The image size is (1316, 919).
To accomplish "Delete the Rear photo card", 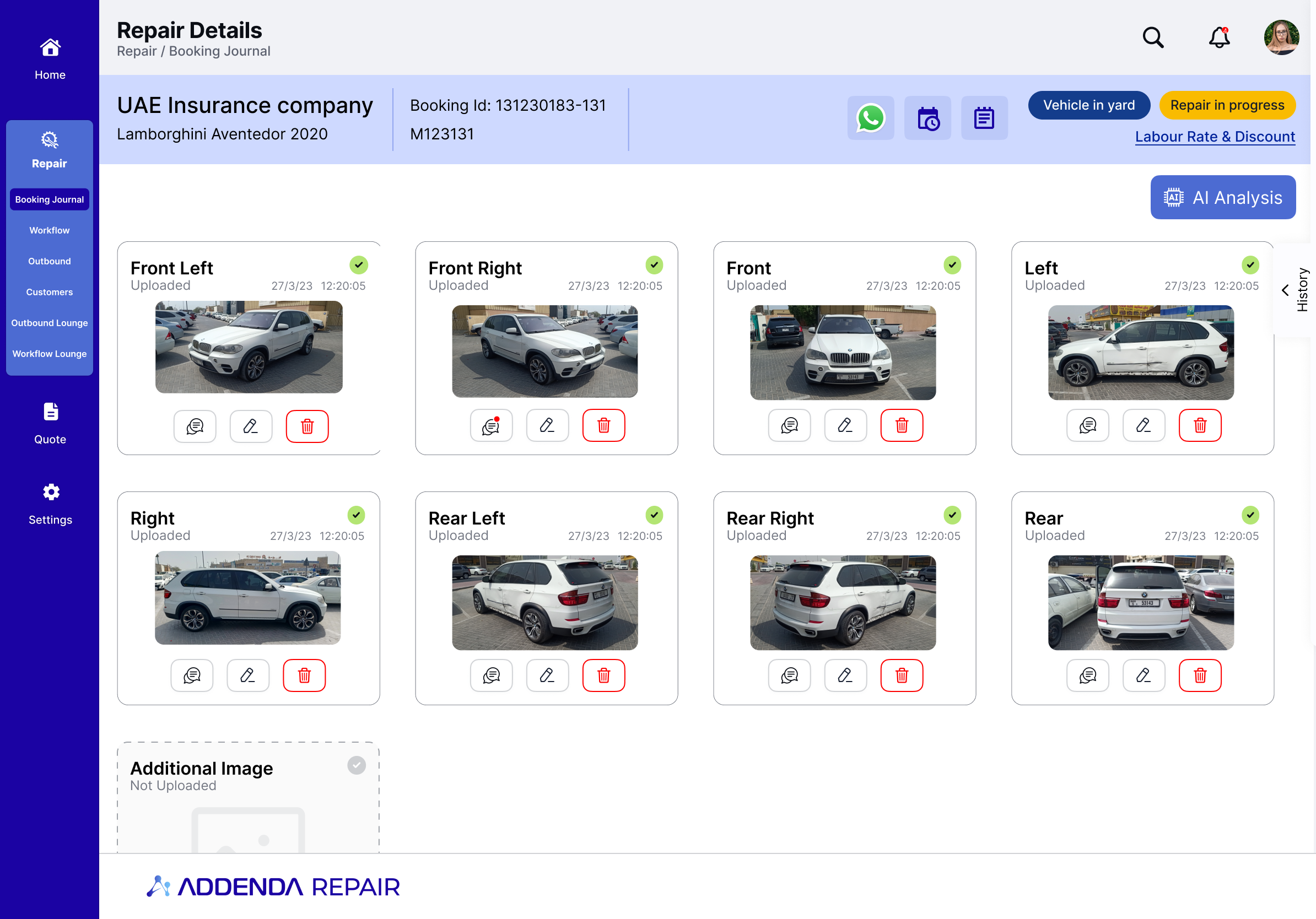I will [1200, 675].
